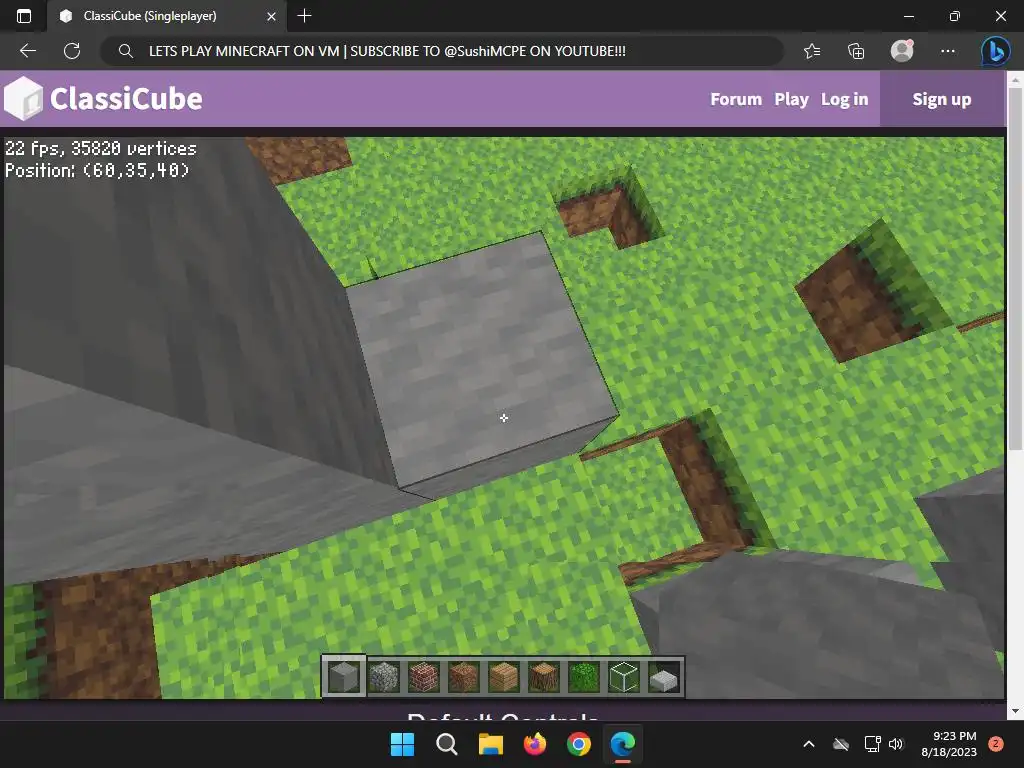Click the OneDrive cloud tray icon

pyautogui.click(x=841, y=744)
